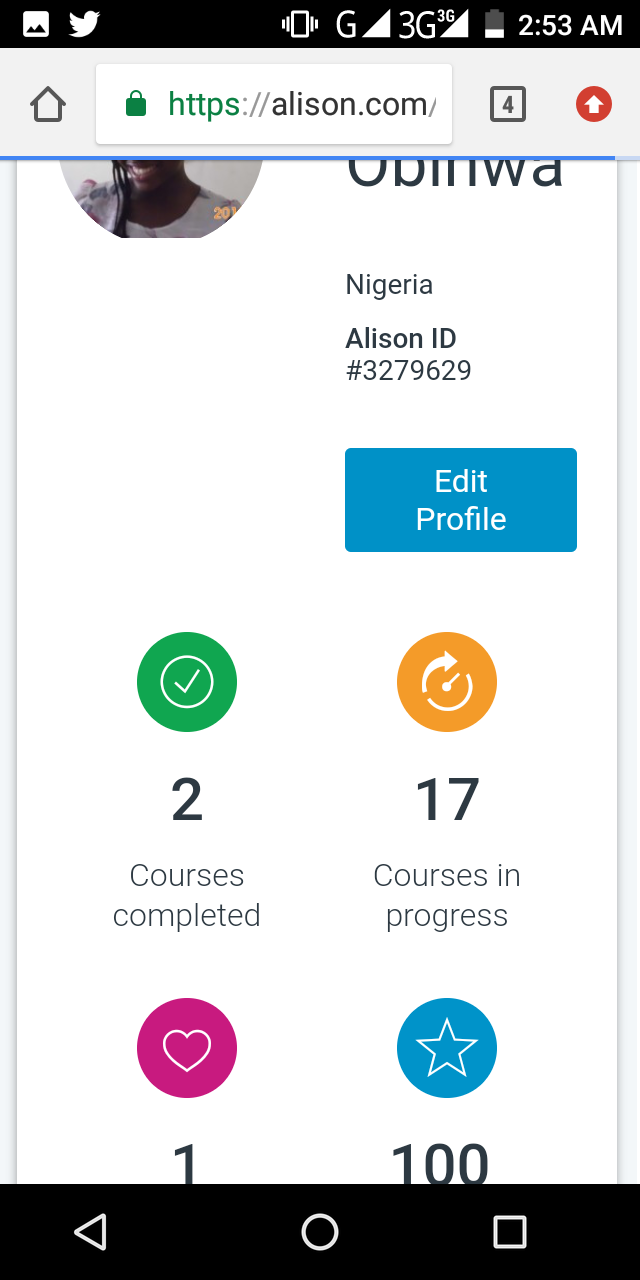
Task: Tap the pink heart icon
Action: pos(187,1048)
